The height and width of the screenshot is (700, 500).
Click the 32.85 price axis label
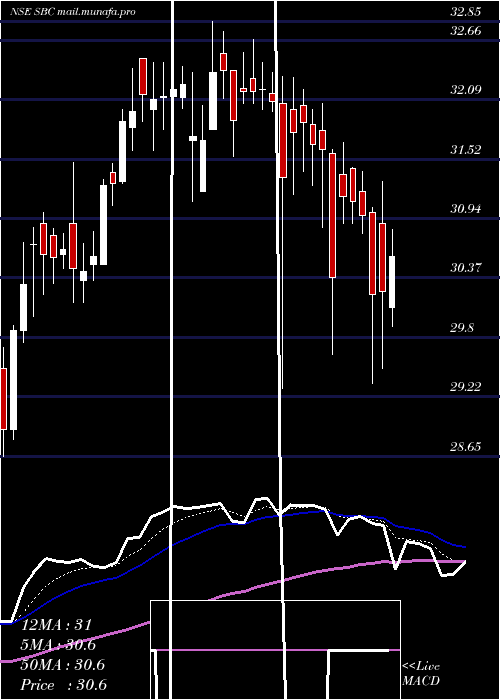[x=466, y=12]
